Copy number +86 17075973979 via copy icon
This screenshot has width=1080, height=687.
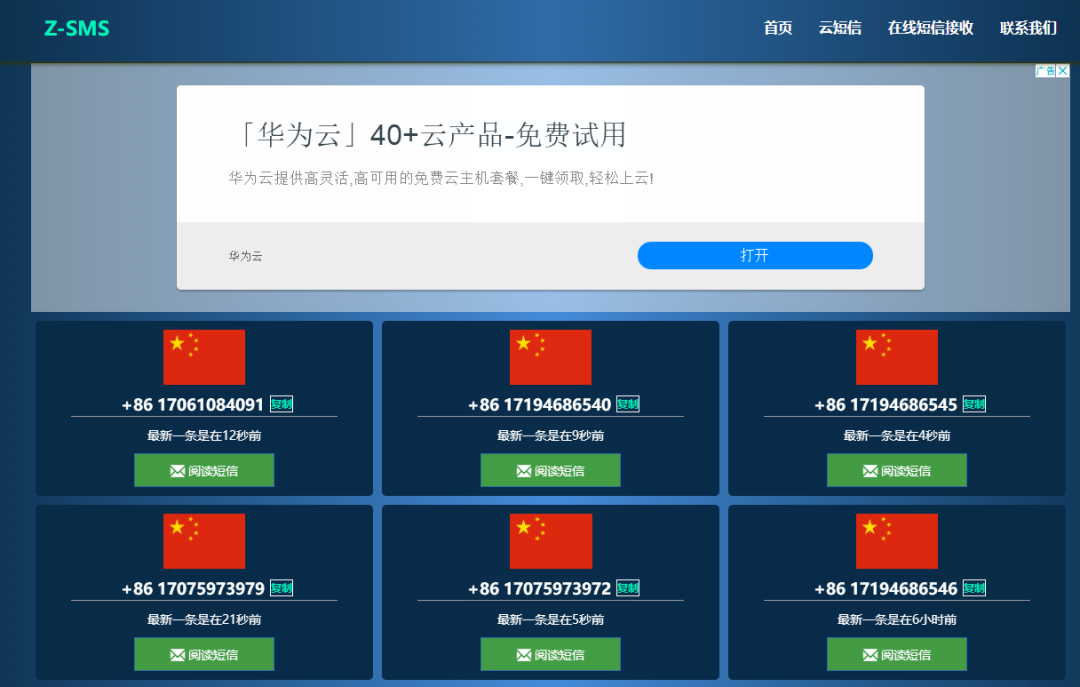click(281, 588)
